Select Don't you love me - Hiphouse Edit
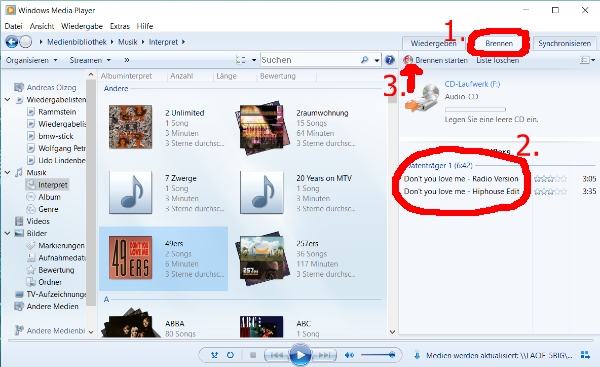This screenshot has height=367, width=600. (461, 191)
